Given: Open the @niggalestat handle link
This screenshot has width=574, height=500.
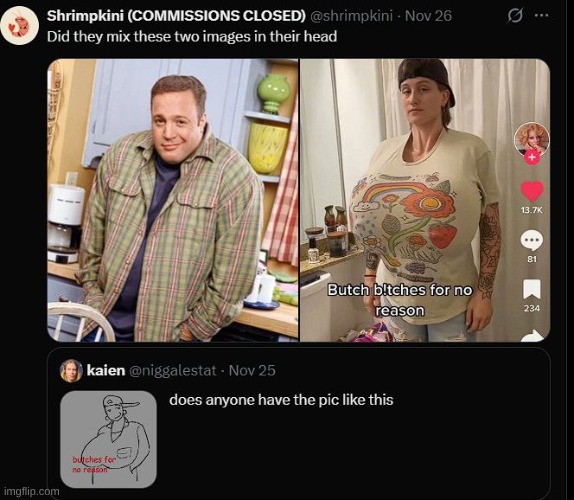Looking at the screenshot, I should (173, 370).
